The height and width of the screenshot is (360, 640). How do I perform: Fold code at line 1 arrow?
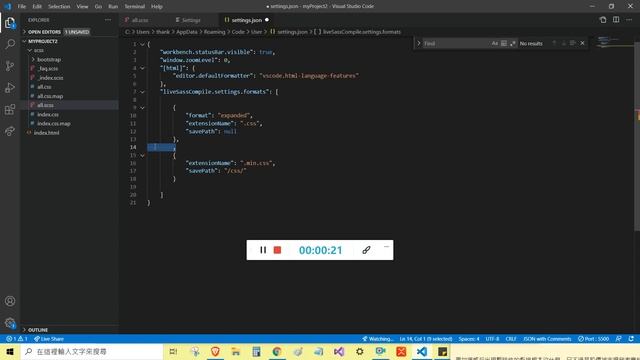point(142,44)
